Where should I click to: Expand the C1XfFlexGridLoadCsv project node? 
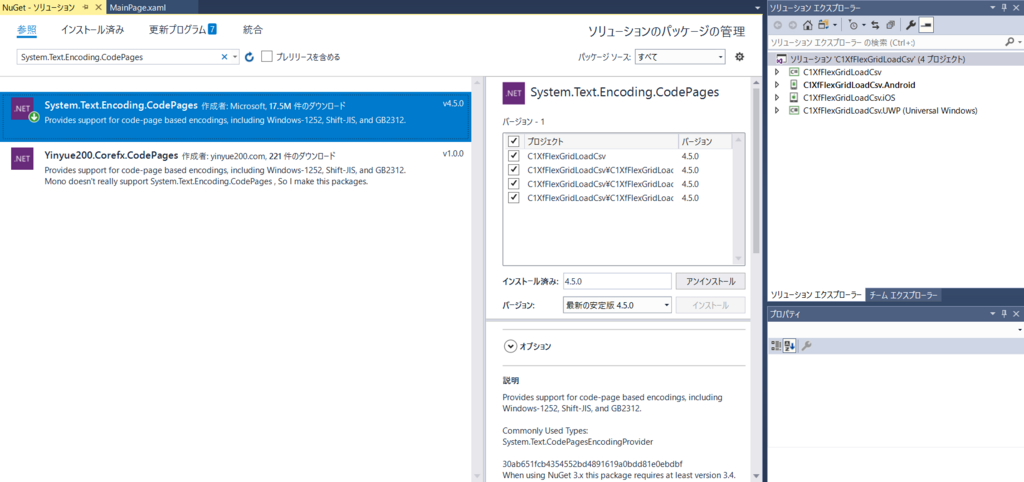776,72
